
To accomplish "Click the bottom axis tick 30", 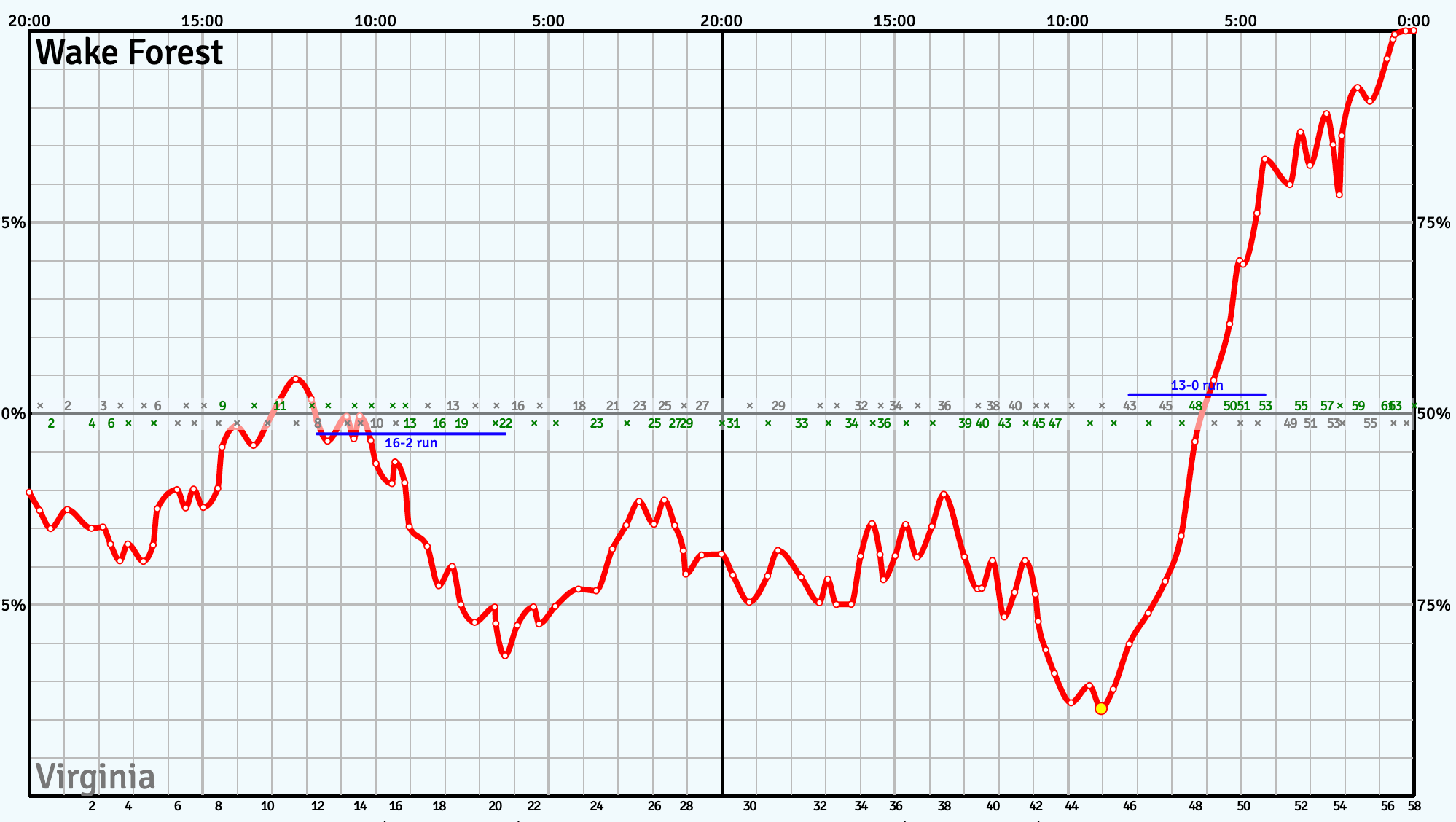I will tap(750, 806).
